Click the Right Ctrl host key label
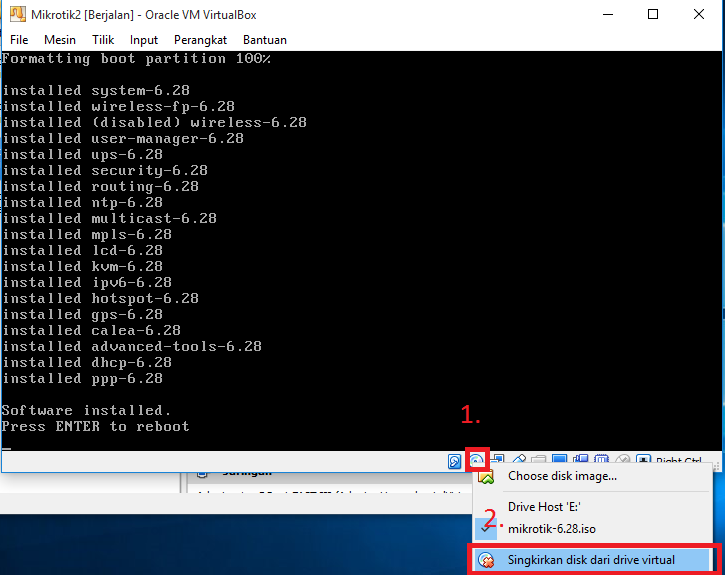The image size is (725, 575). (x=678, y=461)
